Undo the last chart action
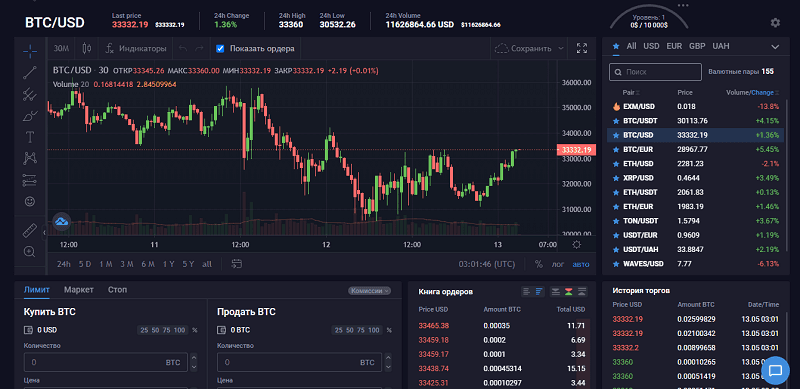 pos(183,48)
